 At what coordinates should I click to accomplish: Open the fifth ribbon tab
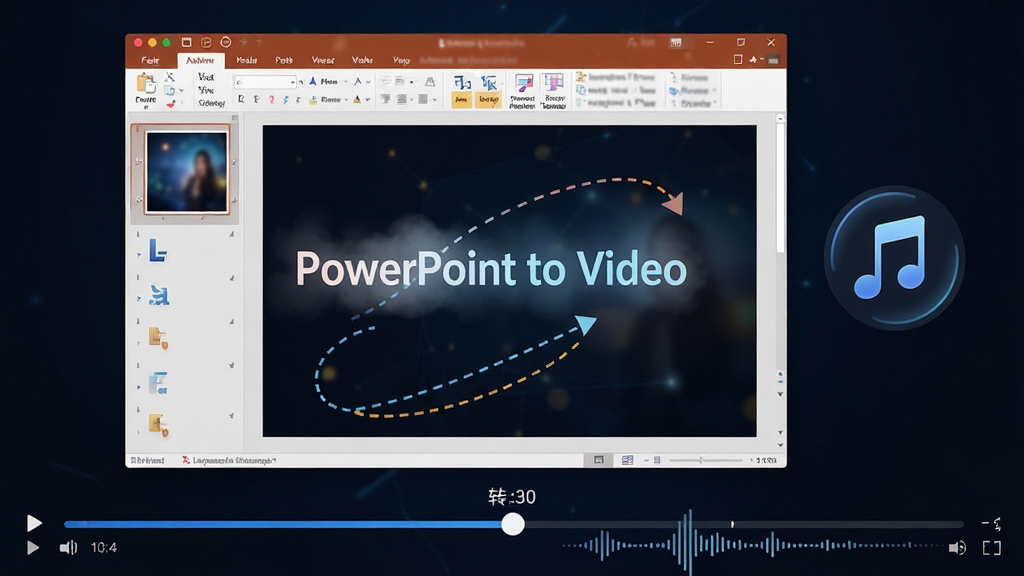(323, 60)
